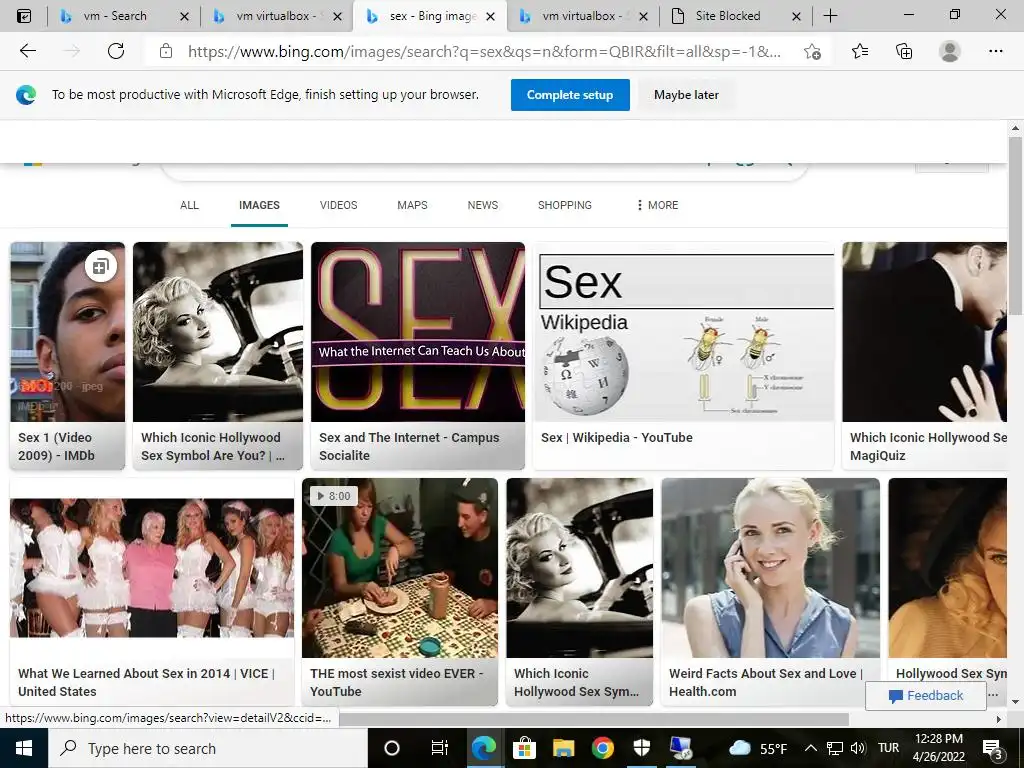Select the IMAGES search tab
This screenshot has height=768, width=1024.
coord(259,205)
